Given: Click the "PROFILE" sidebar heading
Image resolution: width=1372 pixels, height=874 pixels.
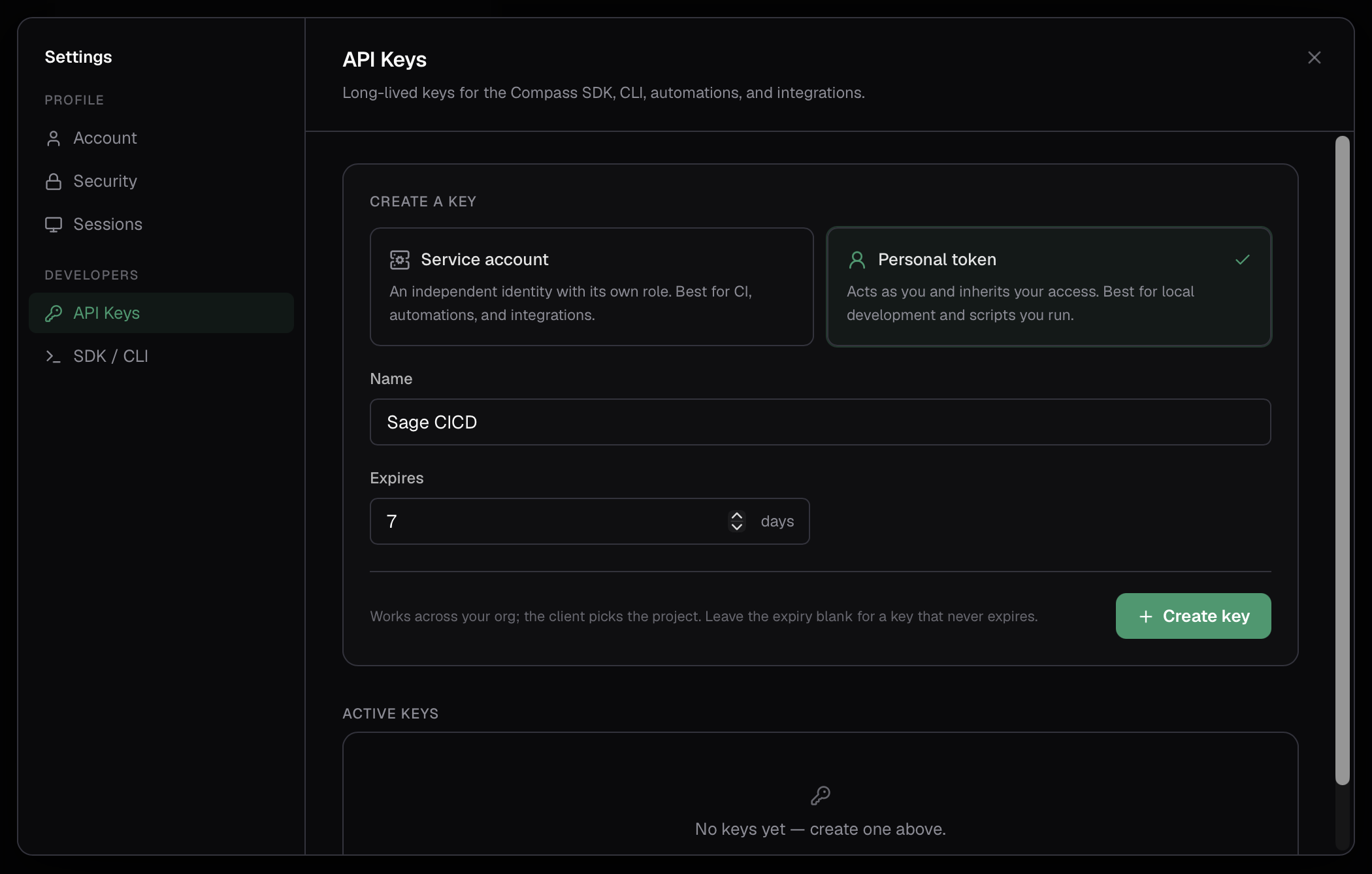Looking at the screenshot, I should pyautogui.click(x=74, y=100).
